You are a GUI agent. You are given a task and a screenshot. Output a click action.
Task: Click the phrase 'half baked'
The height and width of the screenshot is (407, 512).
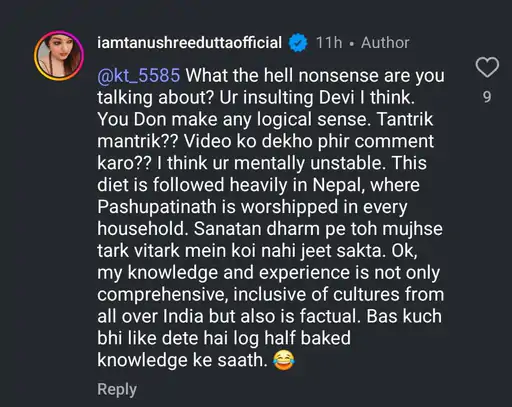(307, 338)
